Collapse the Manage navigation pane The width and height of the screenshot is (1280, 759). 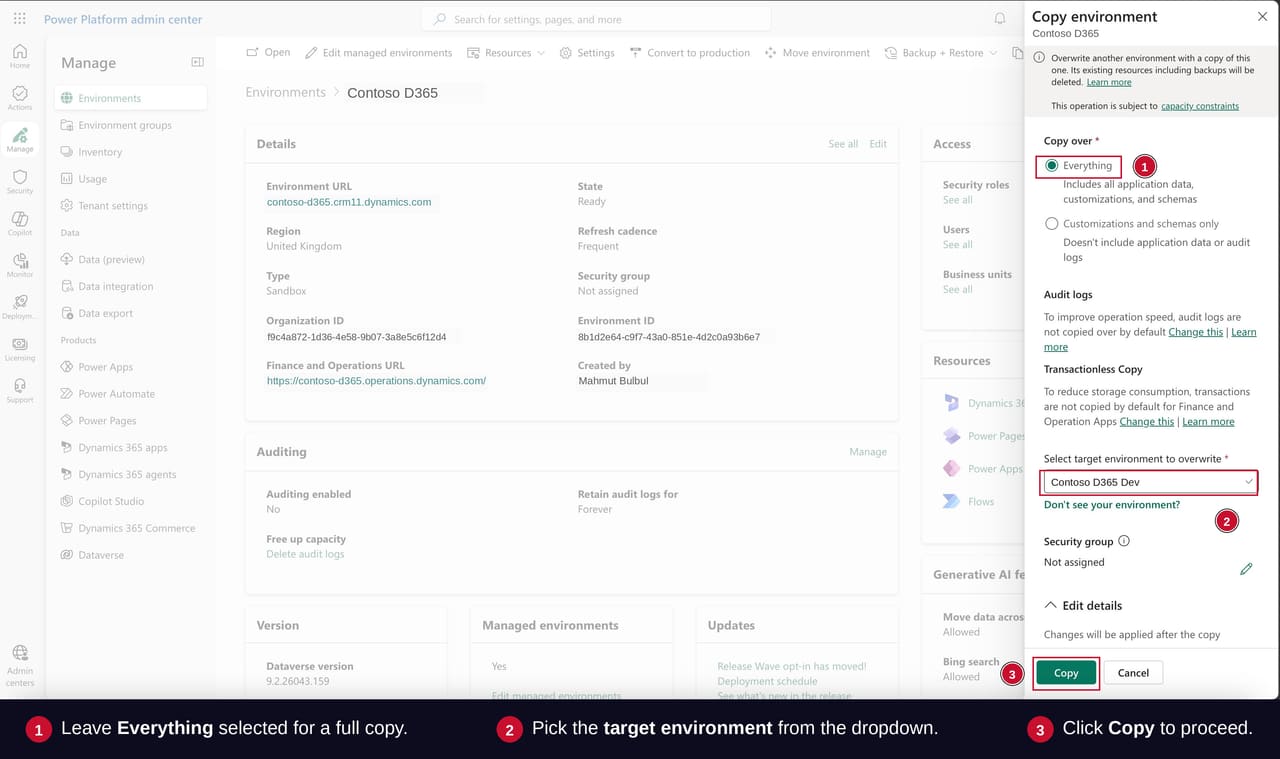click(197, 62)
